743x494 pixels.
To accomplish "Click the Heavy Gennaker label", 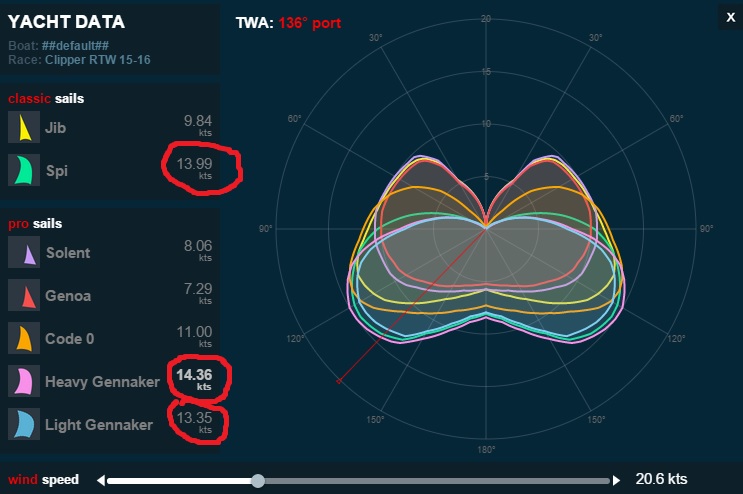I will pos(102,382).
